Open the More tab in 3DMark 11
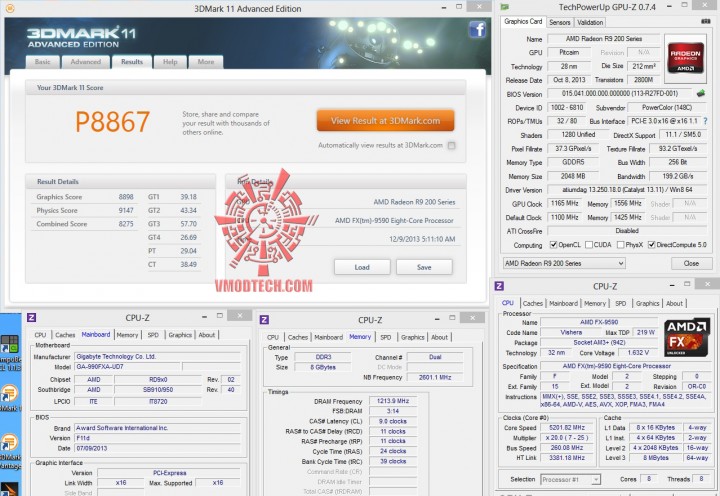 coord(206,62)
